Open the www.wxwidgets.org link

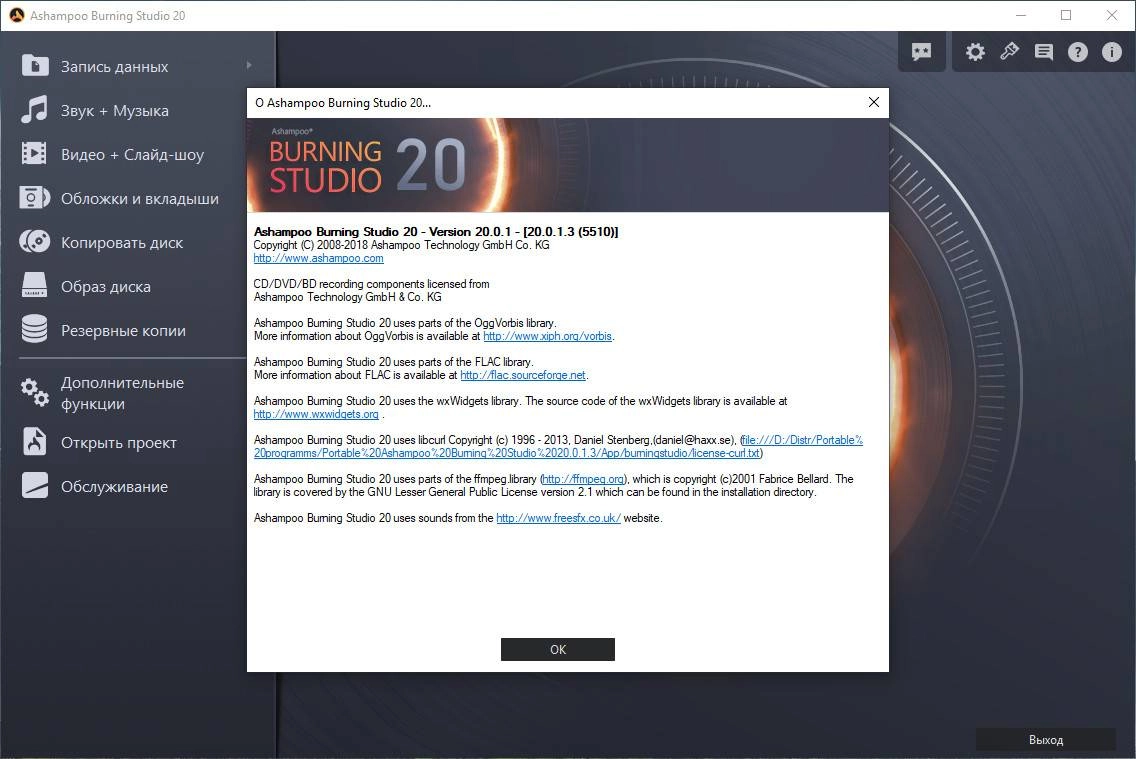click(x=316, y=414)
